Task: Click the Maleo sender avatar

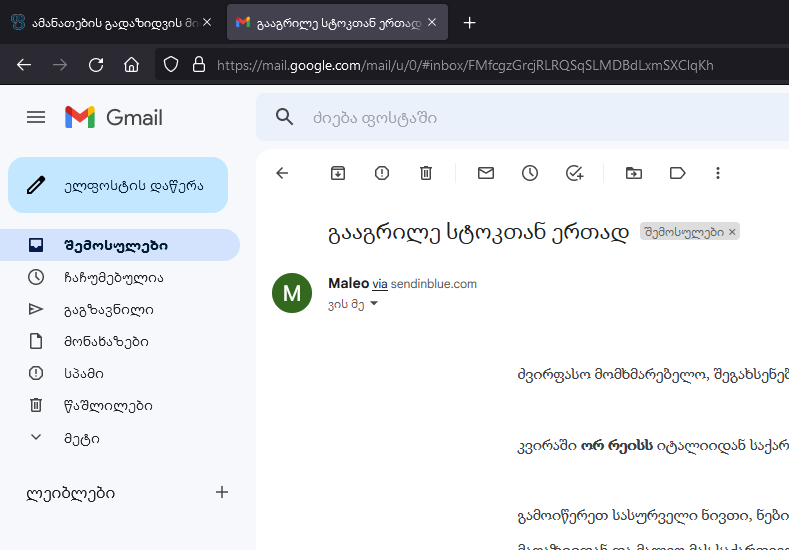Action: (x=292, y=293)
